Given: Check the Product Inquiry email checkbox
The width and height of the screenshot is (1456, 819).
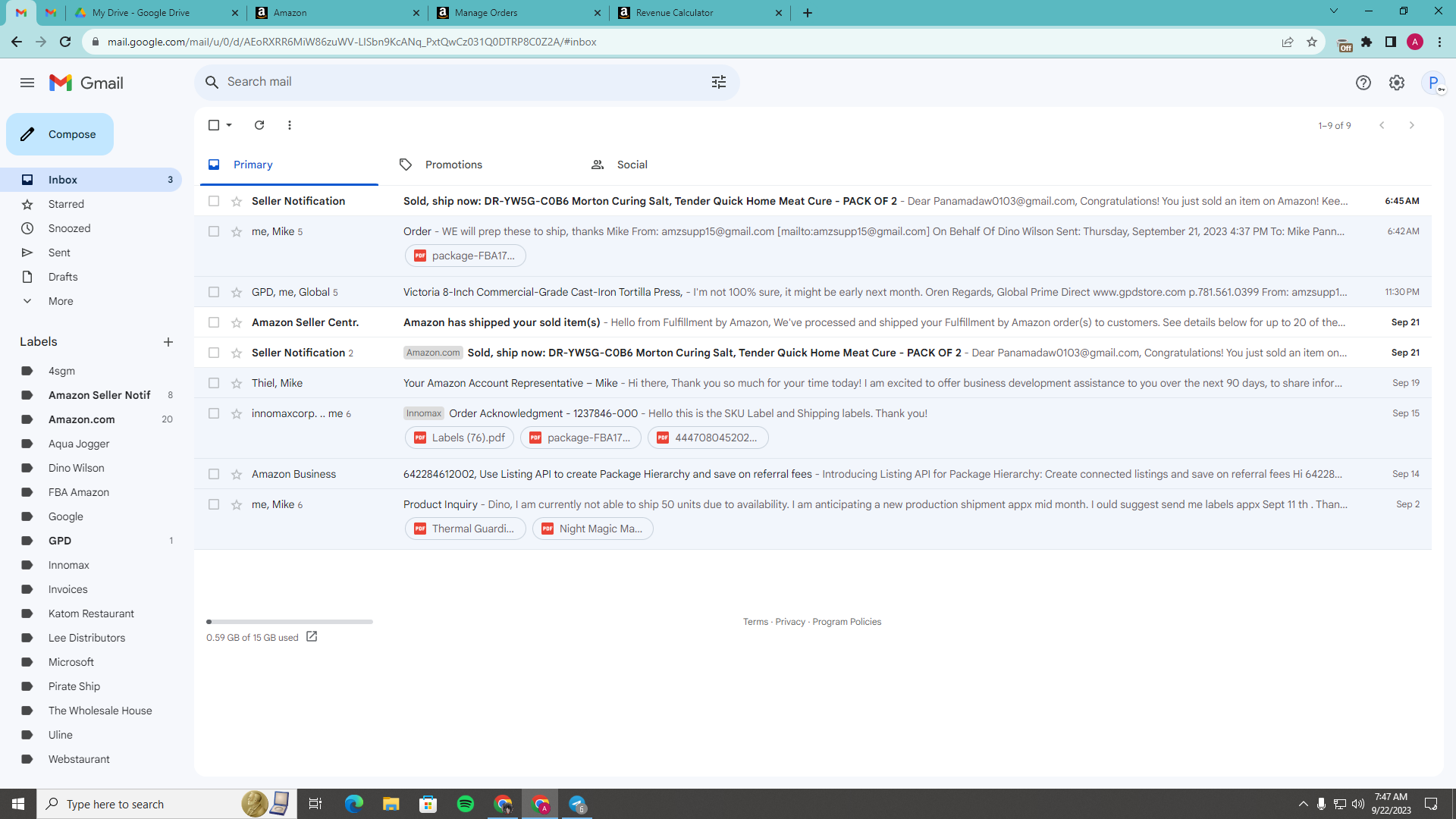Looking at the screenshot, I should [x=214, y=504].
